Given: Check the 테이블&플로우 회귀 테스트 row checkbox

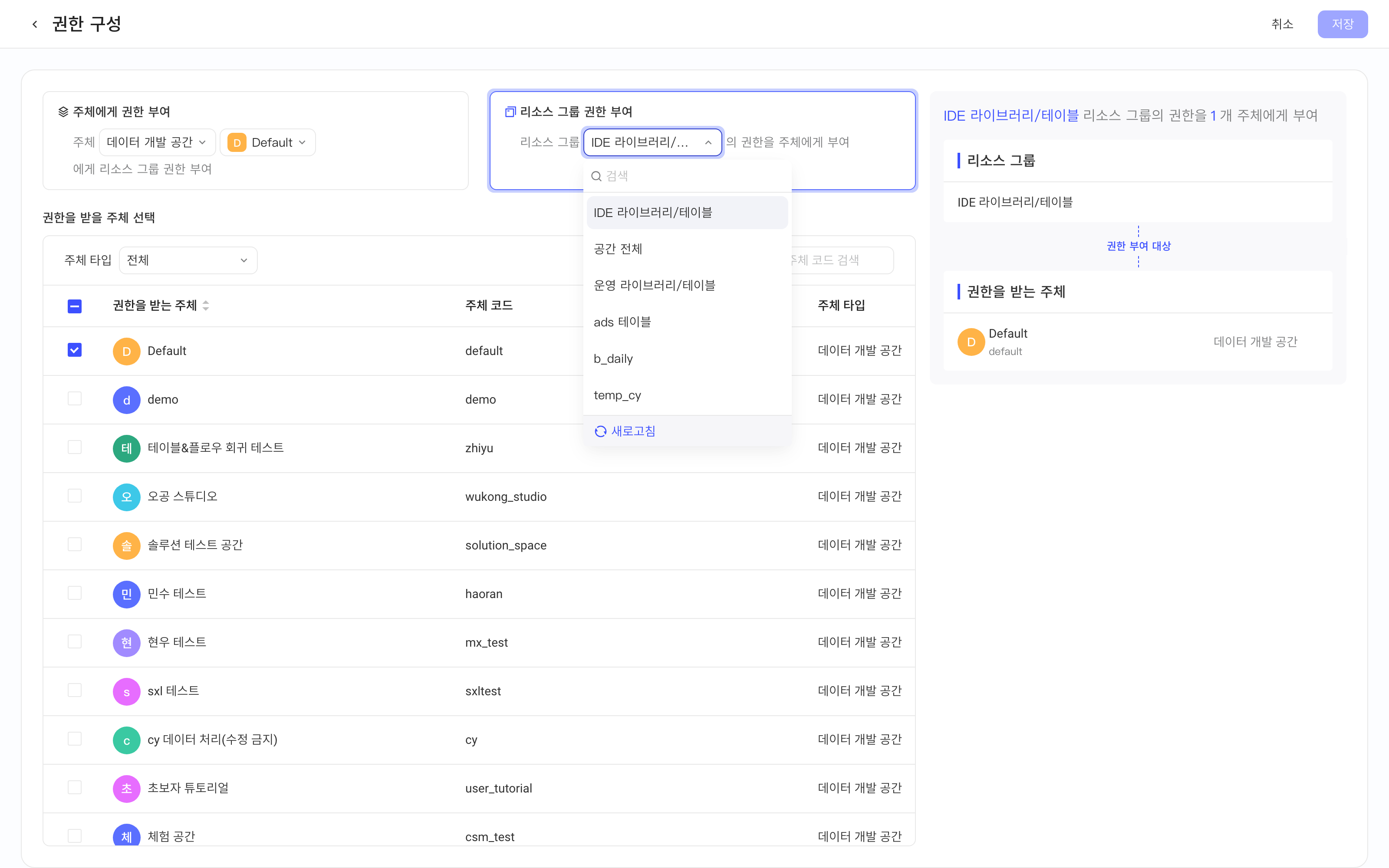Looking at the screenshot, I should click(75, 447).
